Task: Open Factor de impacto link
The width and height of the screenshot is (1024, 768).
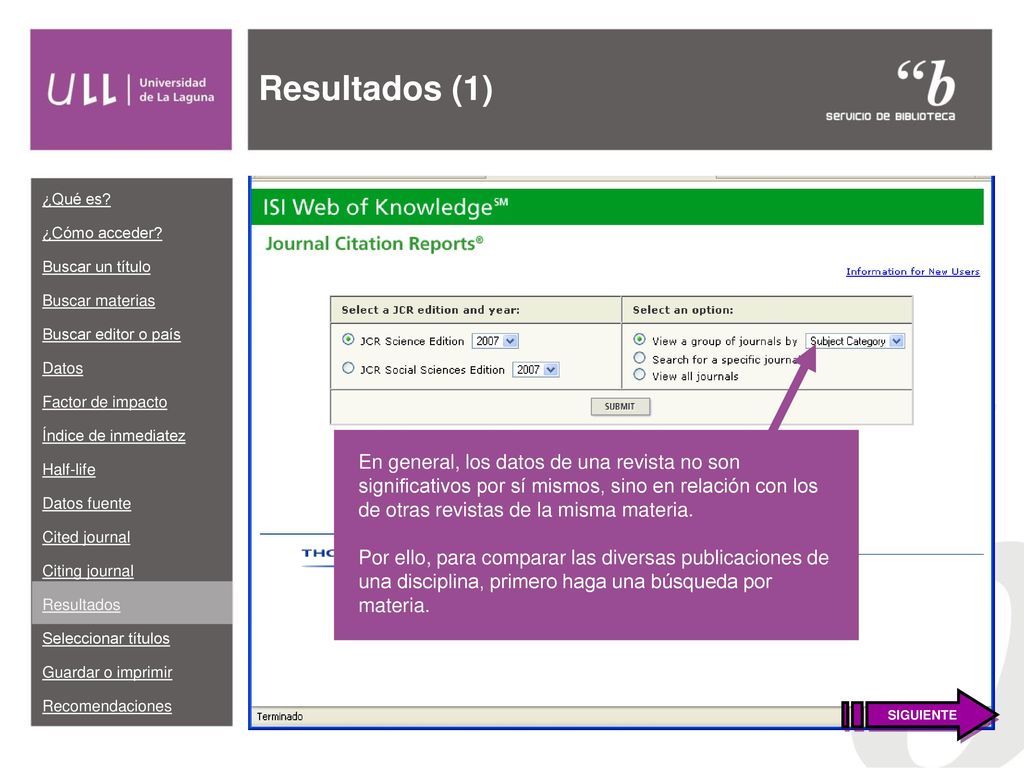Action: point(104,402)
